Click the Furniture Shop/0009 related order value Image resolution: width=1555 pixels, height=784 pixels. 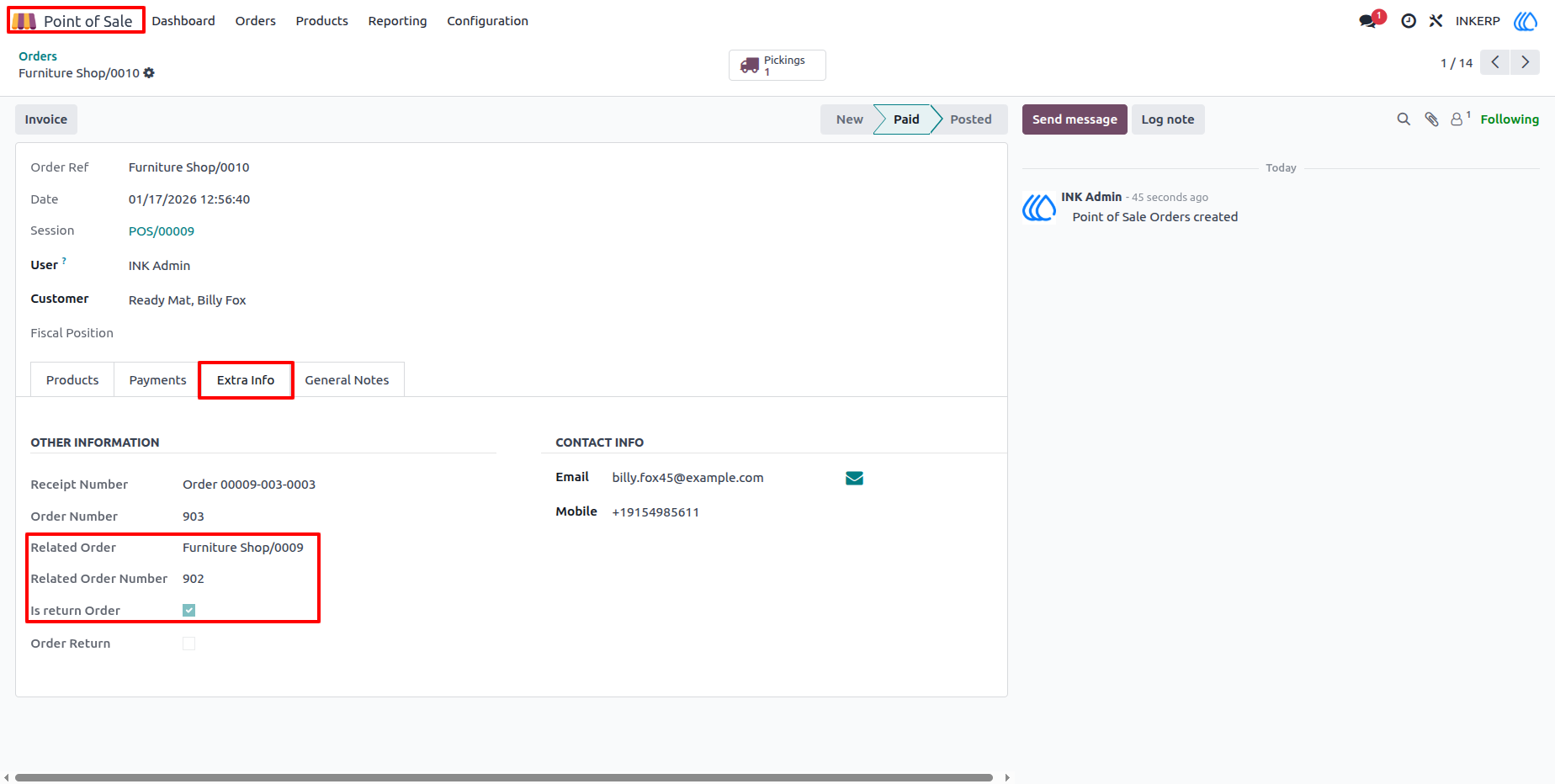[243, 548]
